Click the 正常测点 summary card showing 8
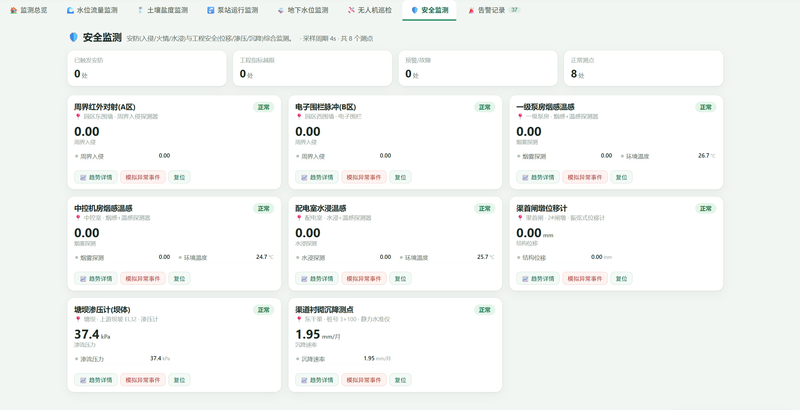This screenshot has width=800, height=410. (643, 68)
